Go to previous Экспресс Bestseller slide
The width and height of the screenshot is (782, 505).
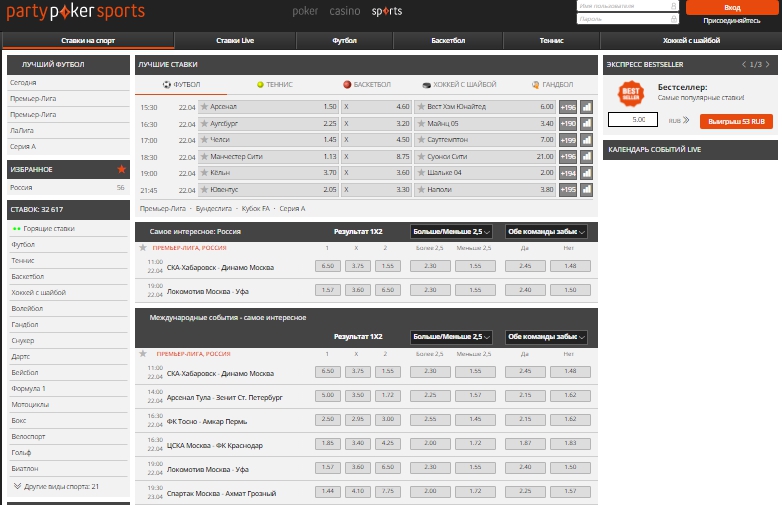[744, 64]
